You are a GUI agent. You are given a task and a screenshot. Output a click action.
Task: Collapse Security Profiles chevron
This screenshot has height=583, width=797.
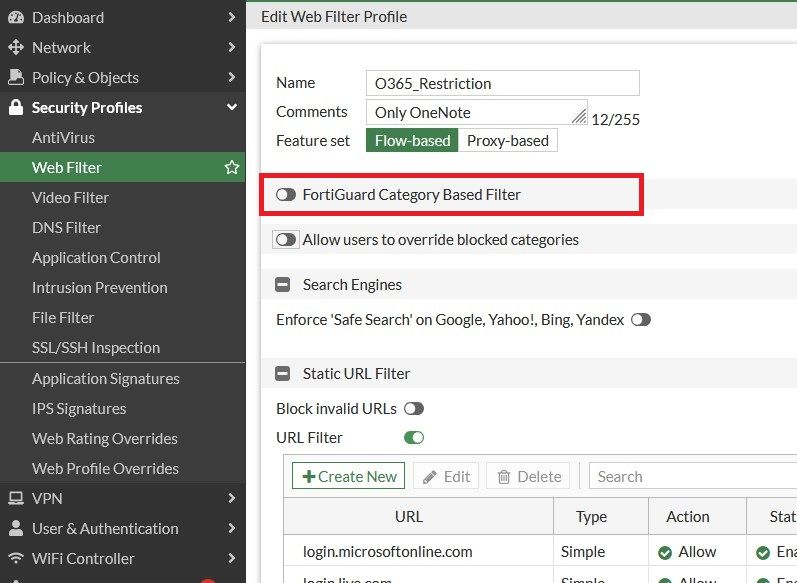[232, 107]
